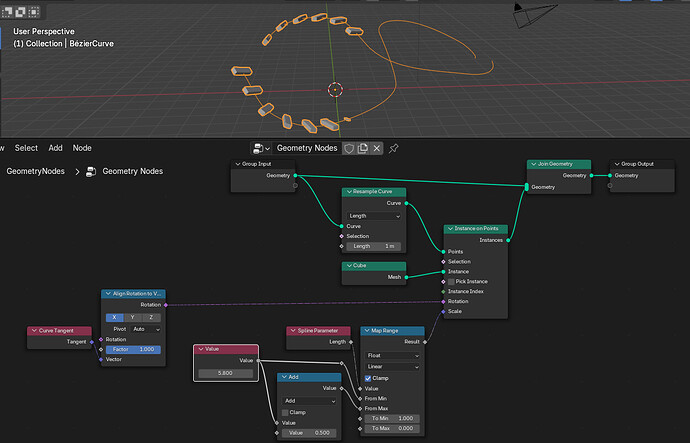
Task: Click the Geometry Nodes name field
Action: tap(307, 148)
